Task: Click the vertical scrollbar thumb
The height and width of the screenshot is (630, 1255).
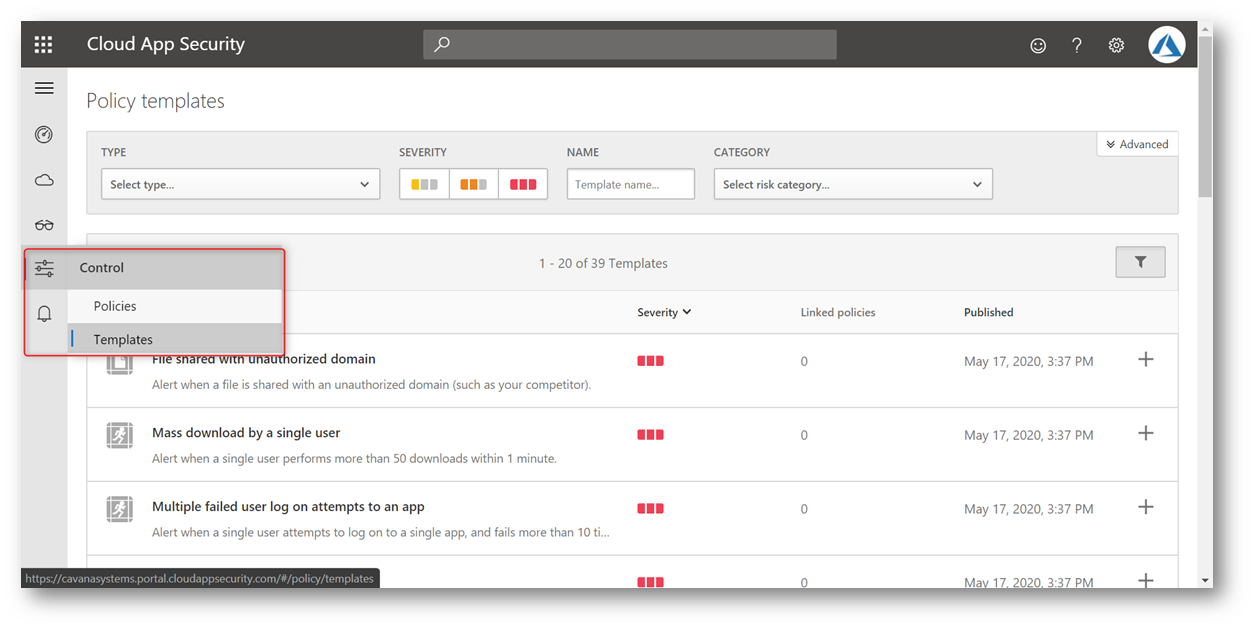Action: pos(1205,115)
